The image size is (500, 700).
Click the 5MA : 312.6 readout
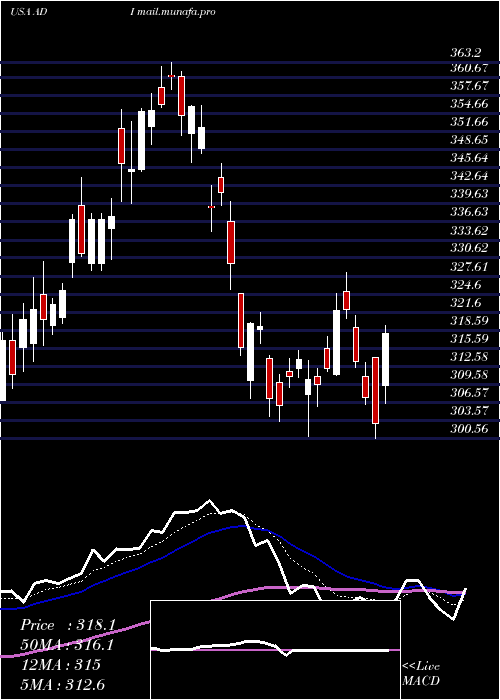tap(62, 684)
